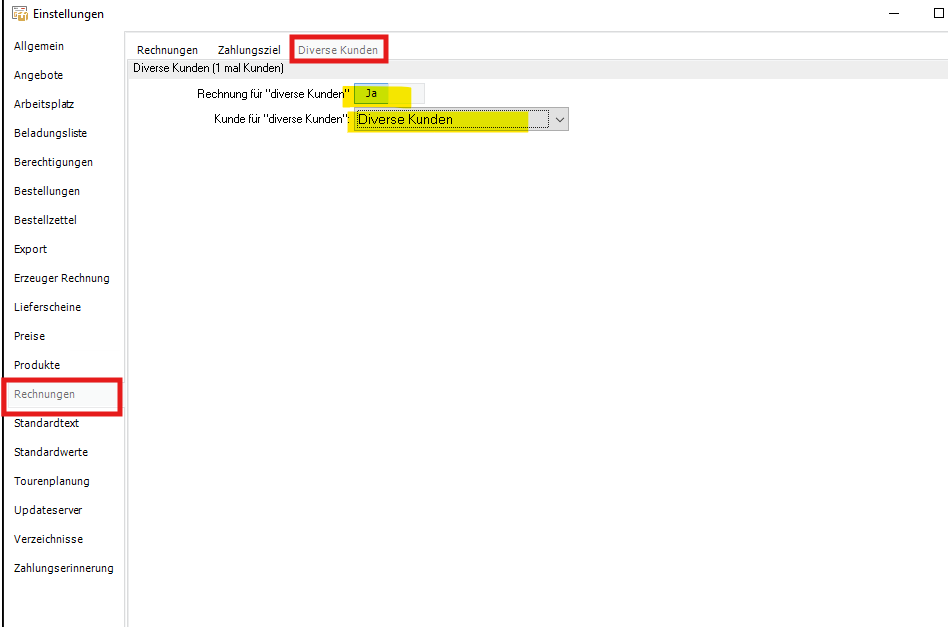Toggle the 'Ja' switch for diverse Kunden invoices

389,94
